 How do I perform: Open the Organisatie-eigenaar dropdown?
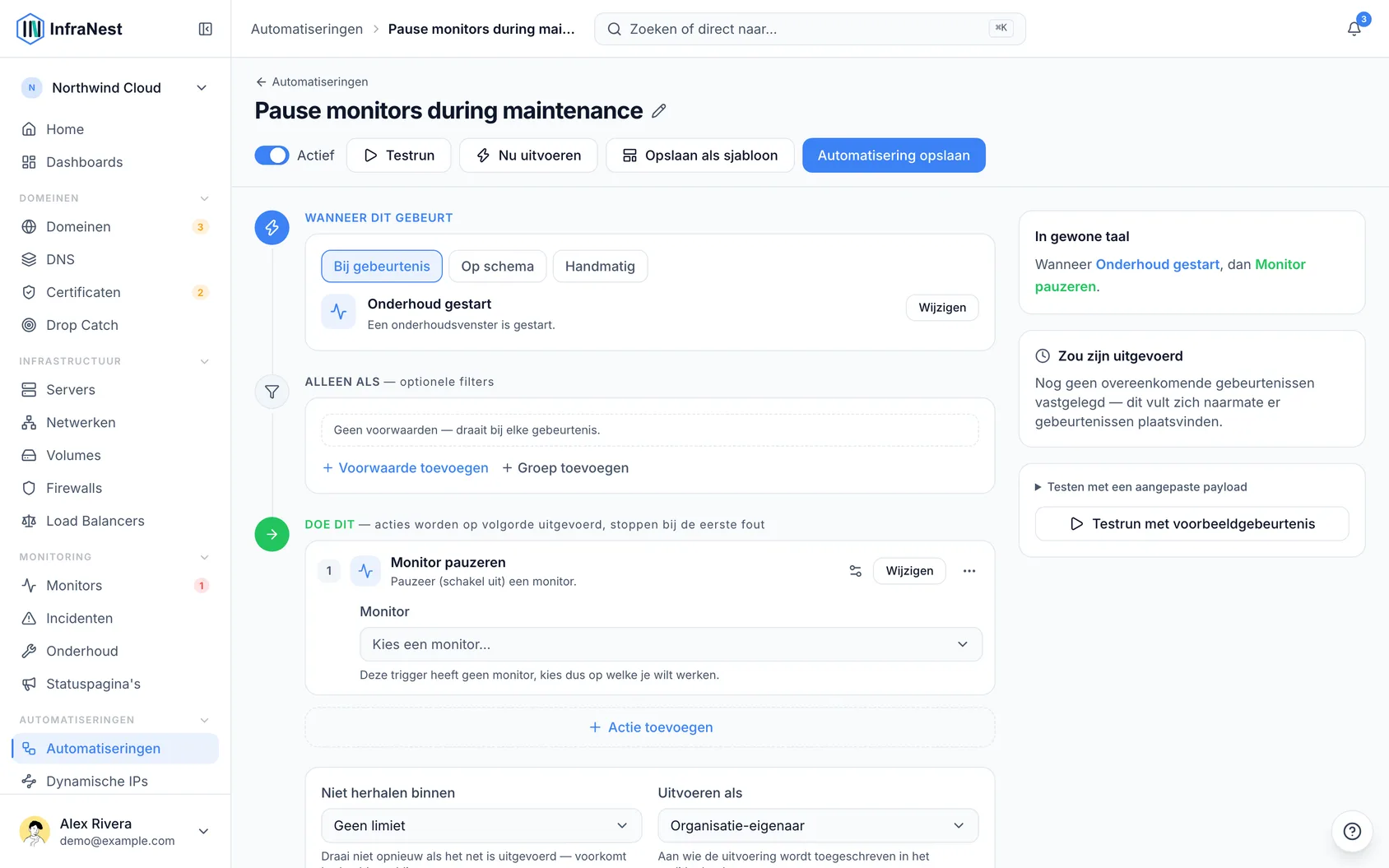(818, 825)
